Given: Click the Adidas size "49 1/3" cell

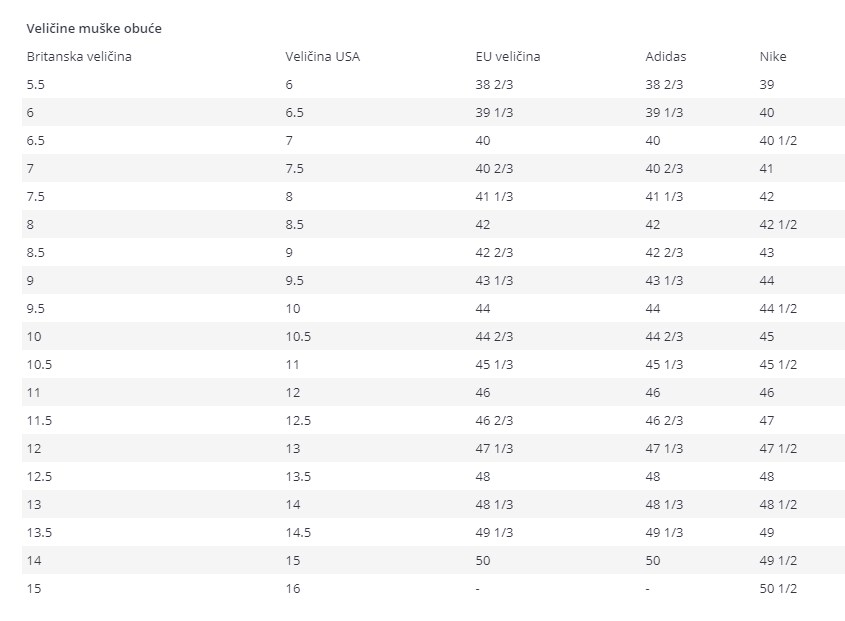Looking at the screenshot, I should 664,532.
